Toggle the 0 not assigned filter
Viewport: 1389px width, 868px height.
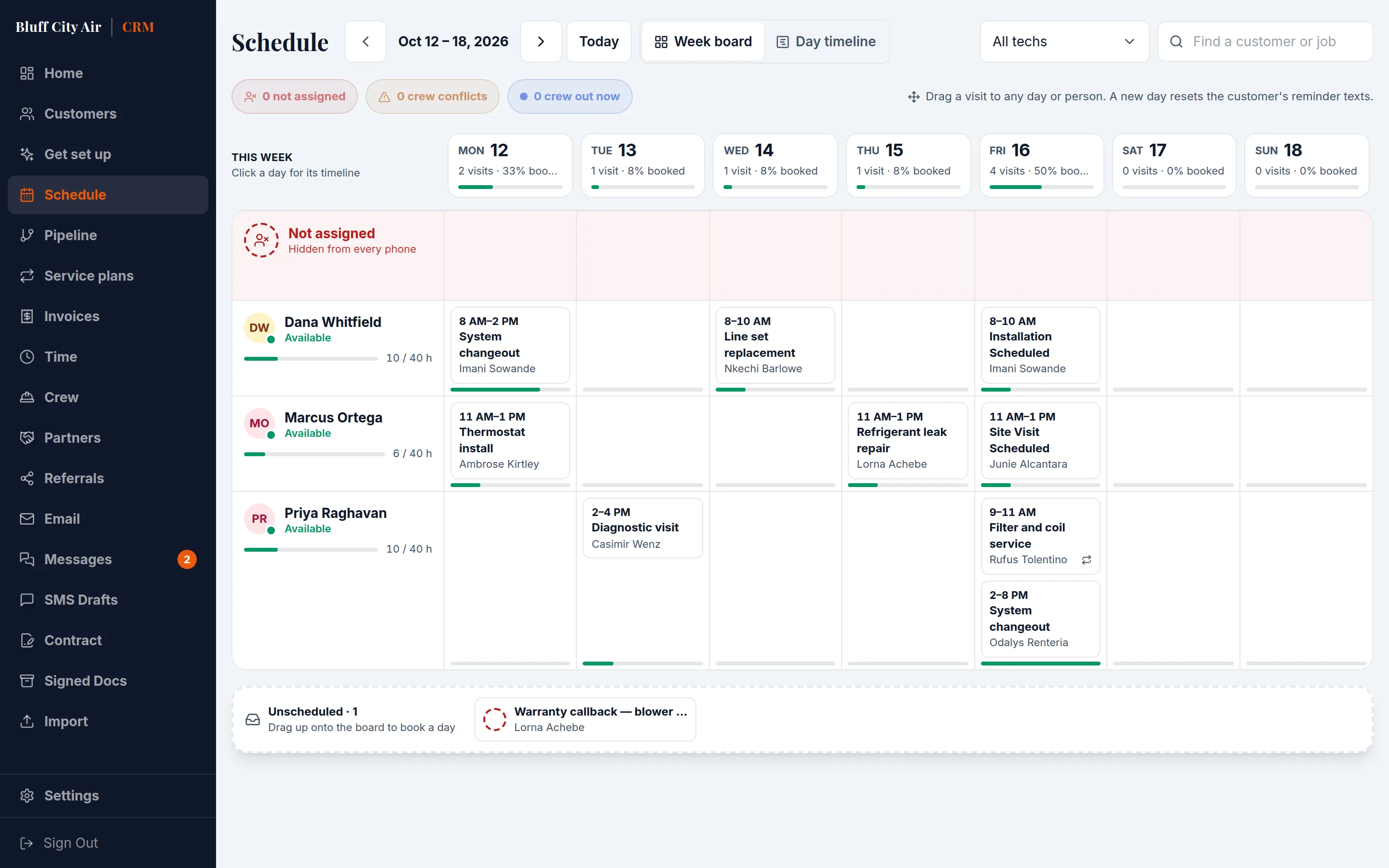tap(295, 96)
